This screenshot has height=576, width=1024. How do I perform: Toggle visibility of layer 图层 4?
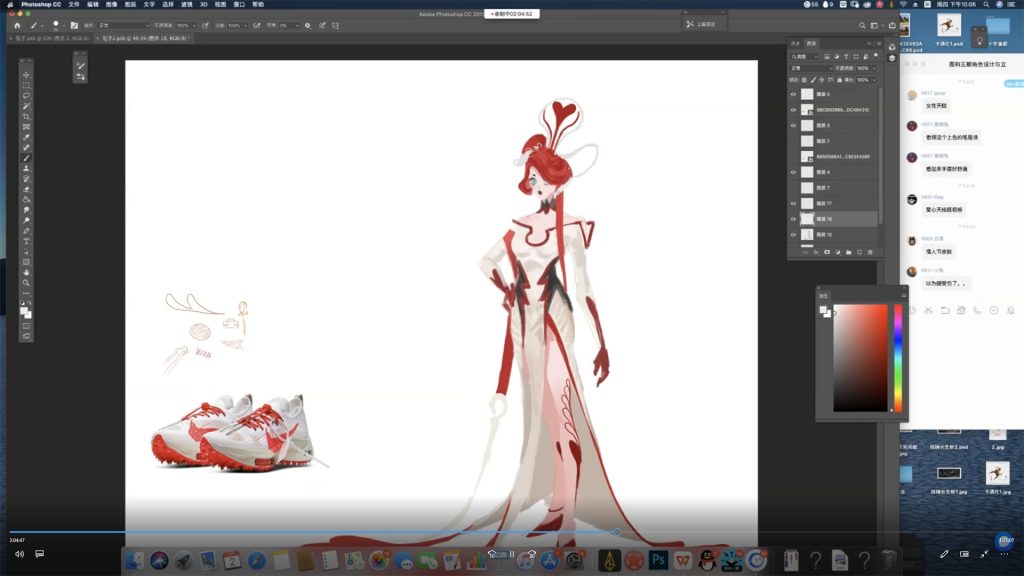pyautogui.click(x=794, y=172)
